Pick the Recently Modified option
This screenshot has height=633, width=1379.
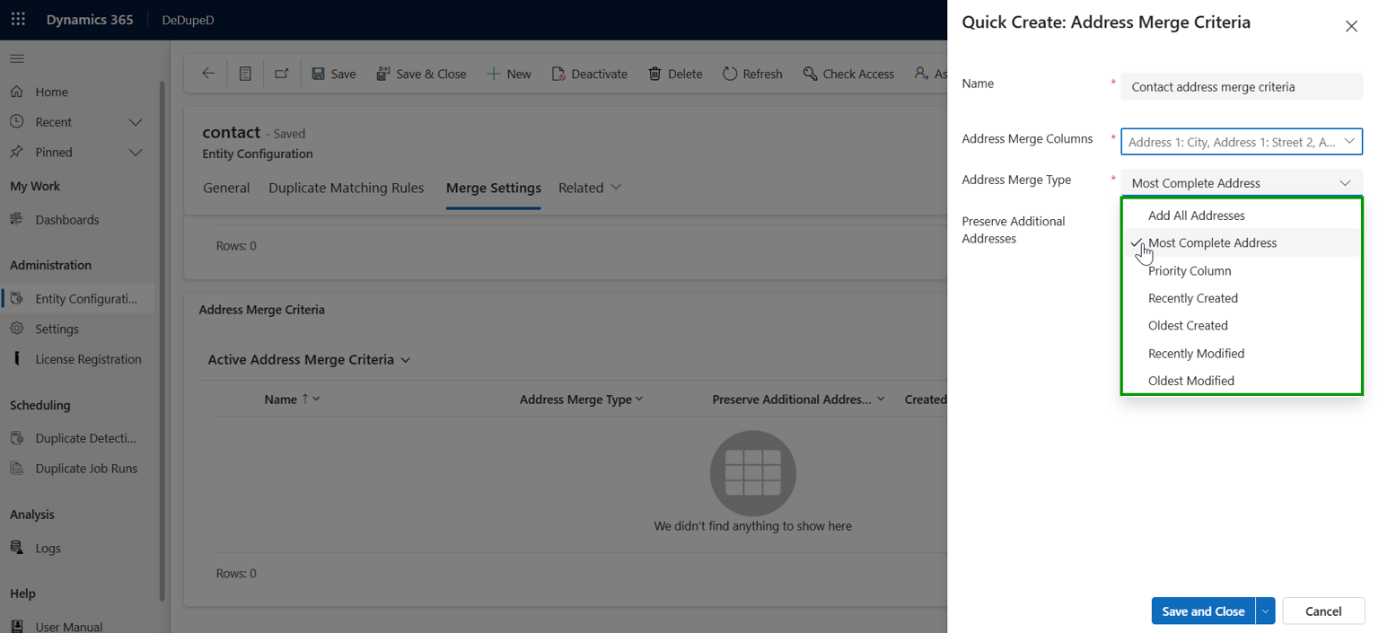(1196, 353)
